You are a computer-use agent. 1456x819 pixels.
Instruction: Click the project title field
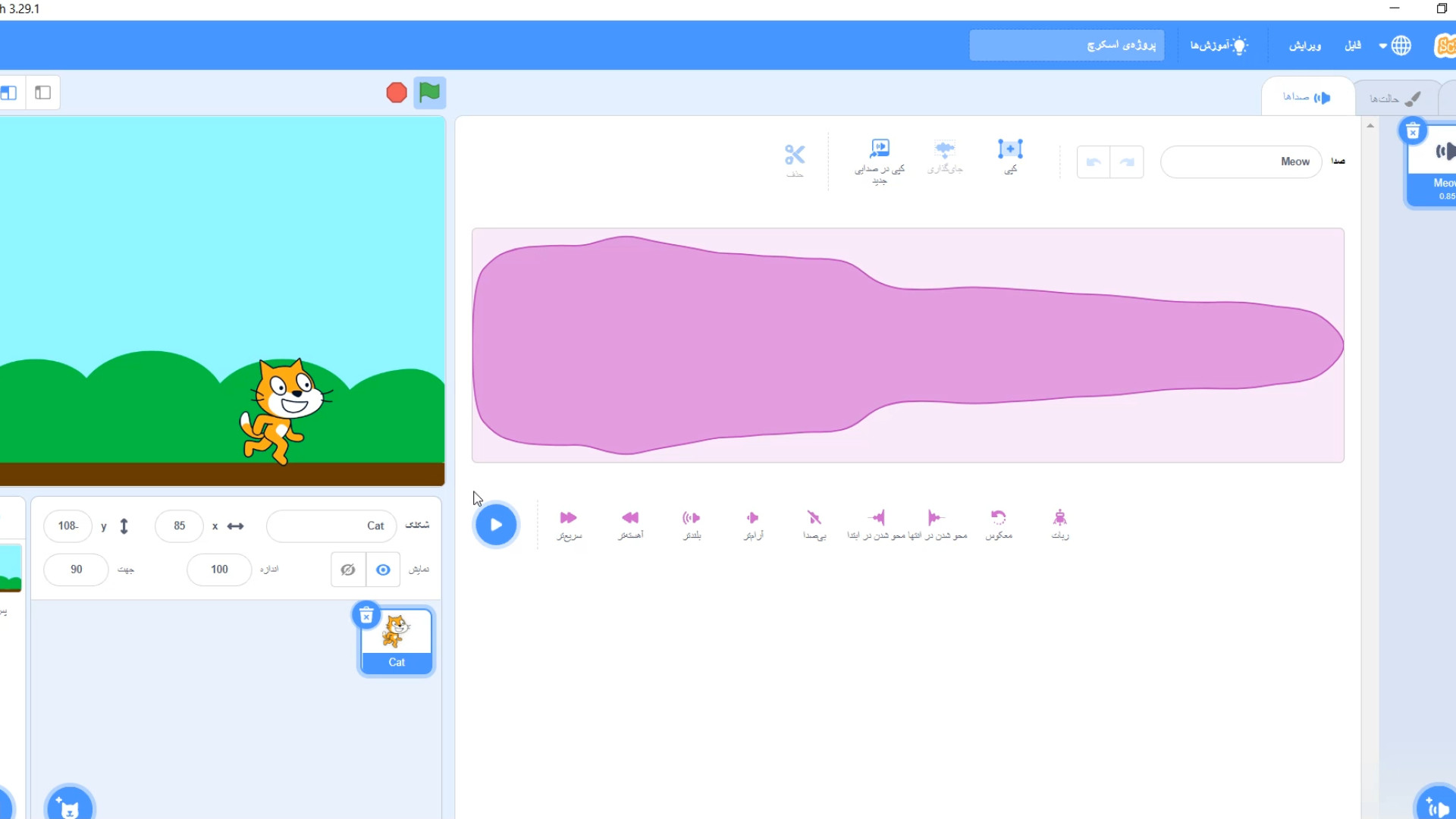pyautogui.click(x=1066, y=45)
